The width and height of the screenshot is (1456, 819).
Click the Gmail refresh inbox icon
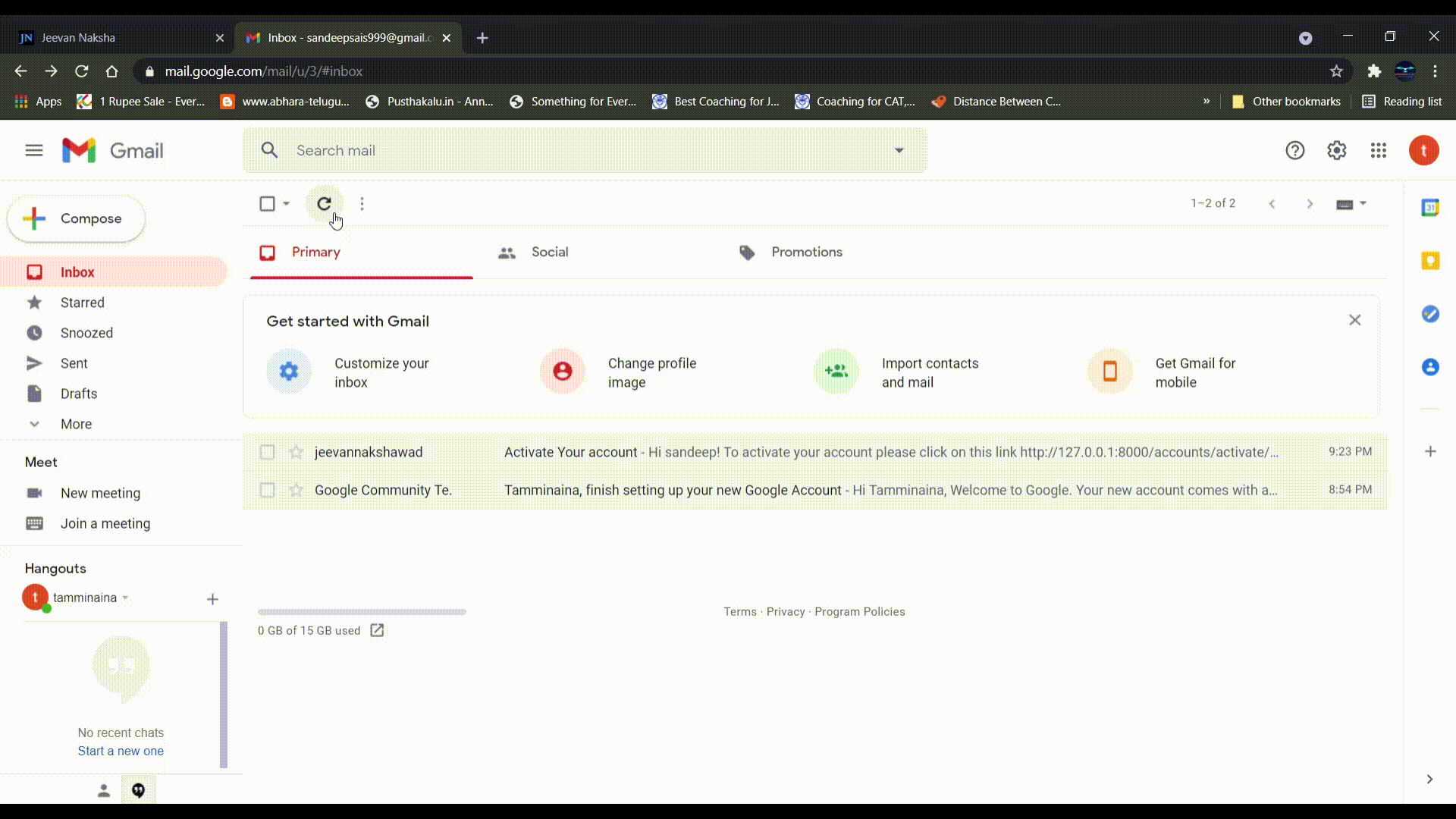click(x=324, y=203)
